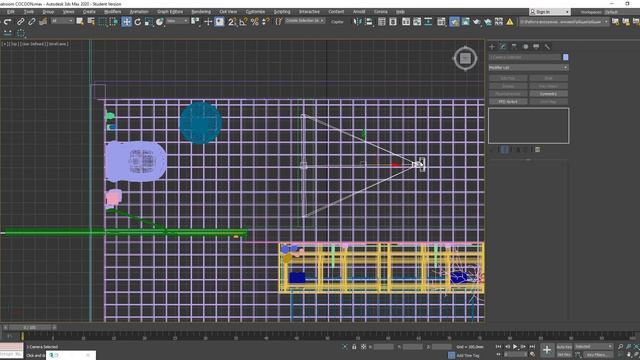Open the Selected key filter dropdown
This screenshot has height=360, width=640.
(594, 347)
